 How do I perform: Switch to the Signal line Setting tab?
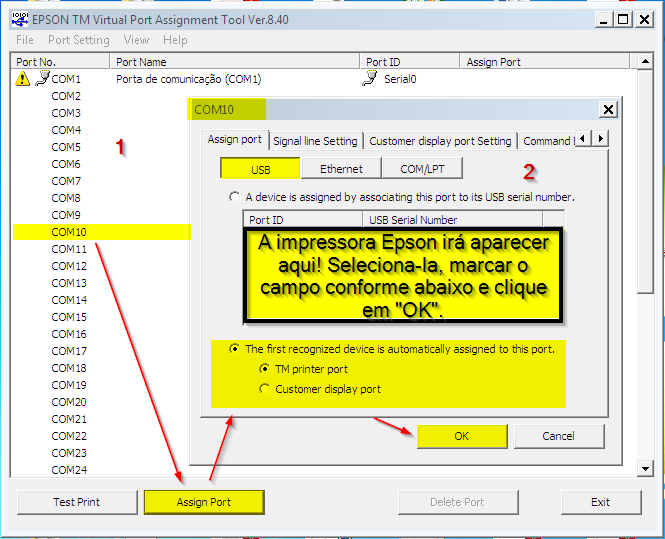[315, 141]
